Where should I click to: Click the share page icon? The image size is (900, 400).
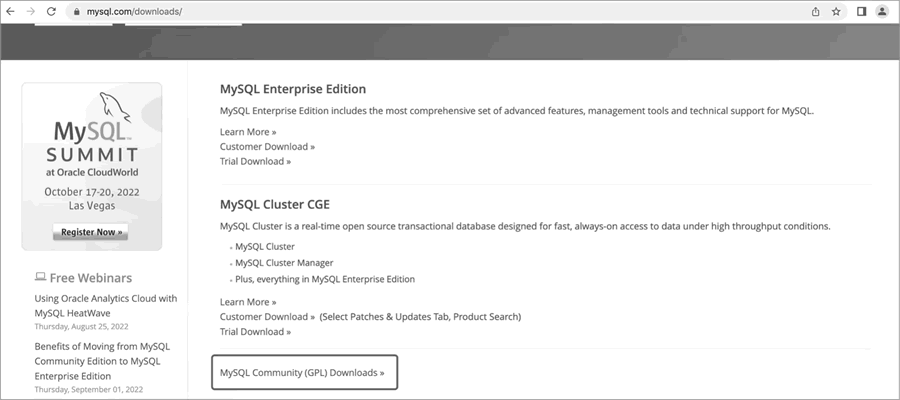click(816, 11)
